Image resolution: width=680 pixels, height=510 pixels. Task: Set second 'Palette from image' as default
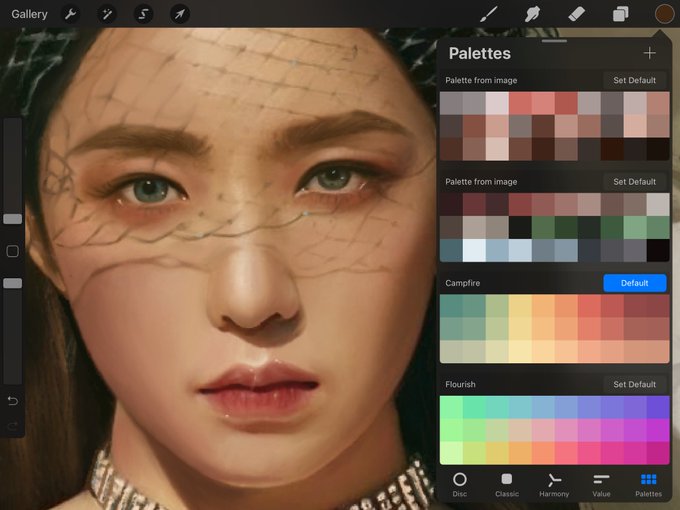point(634,182)
